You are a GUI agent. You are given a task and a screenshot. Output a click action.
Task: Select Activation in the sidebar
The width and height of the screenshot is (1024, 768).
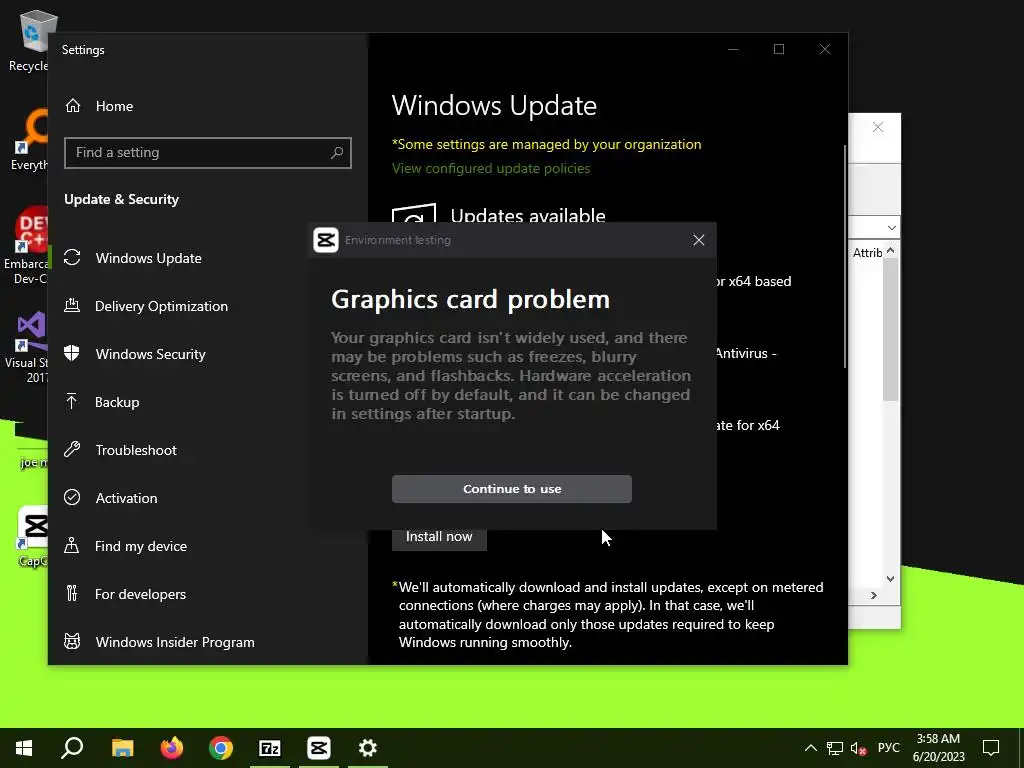click(126, 498)
